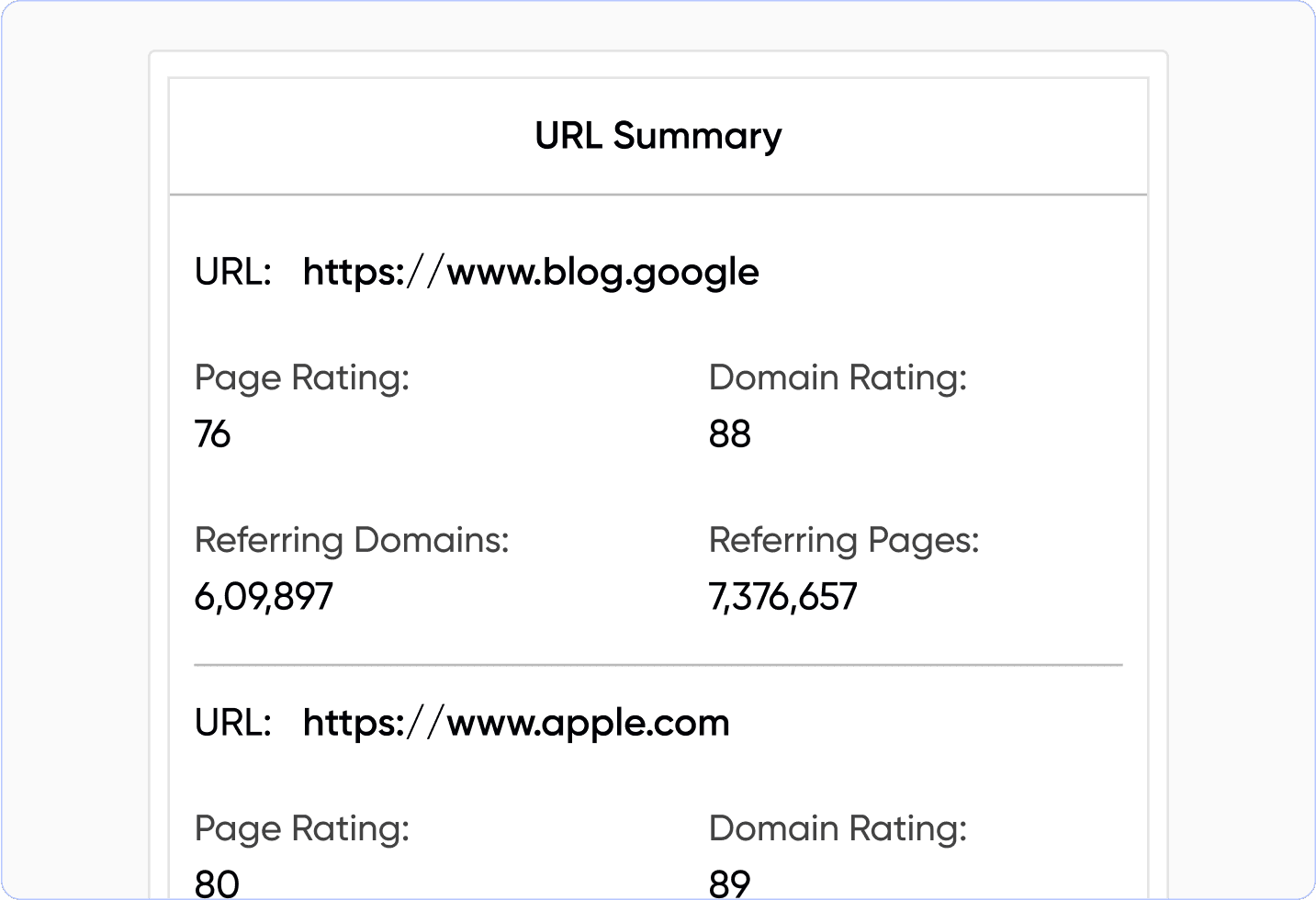Click the second URL label
The image size is (1316, 900).
(233, 723)
